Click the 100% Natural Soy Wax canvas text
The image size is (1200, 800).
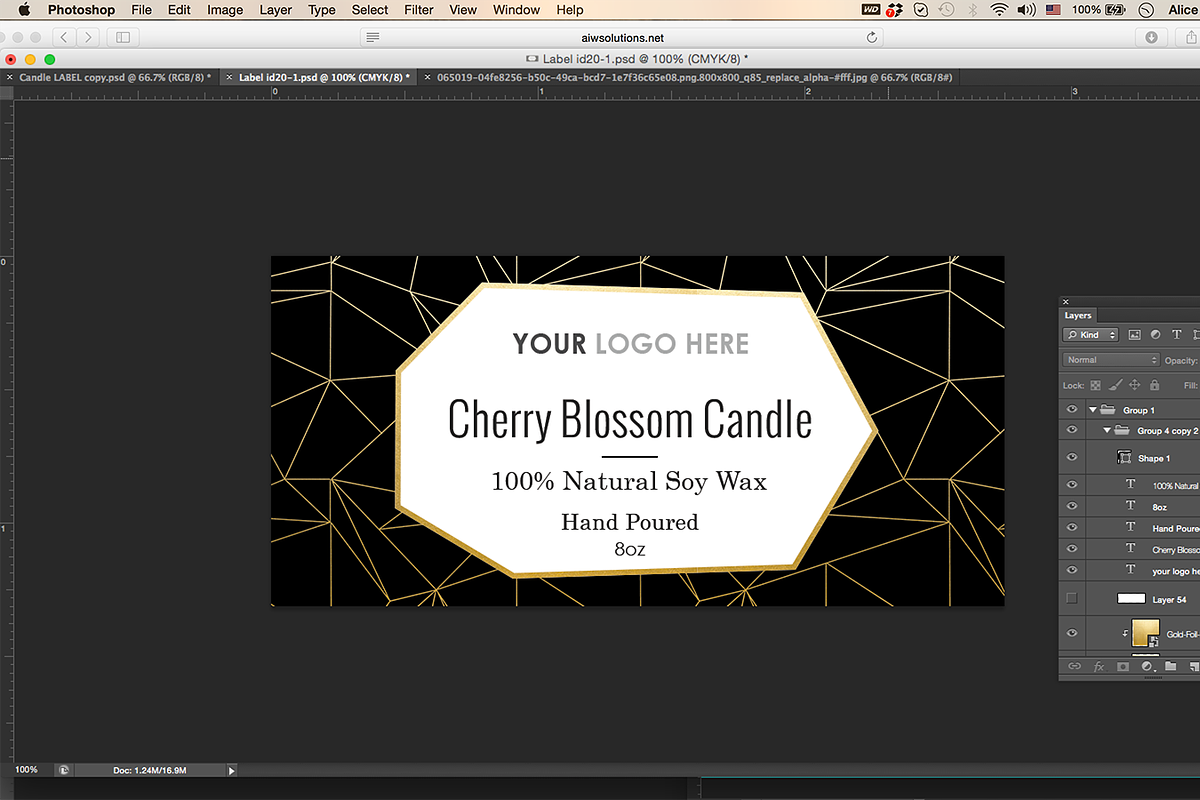click(x=629, y=481)
